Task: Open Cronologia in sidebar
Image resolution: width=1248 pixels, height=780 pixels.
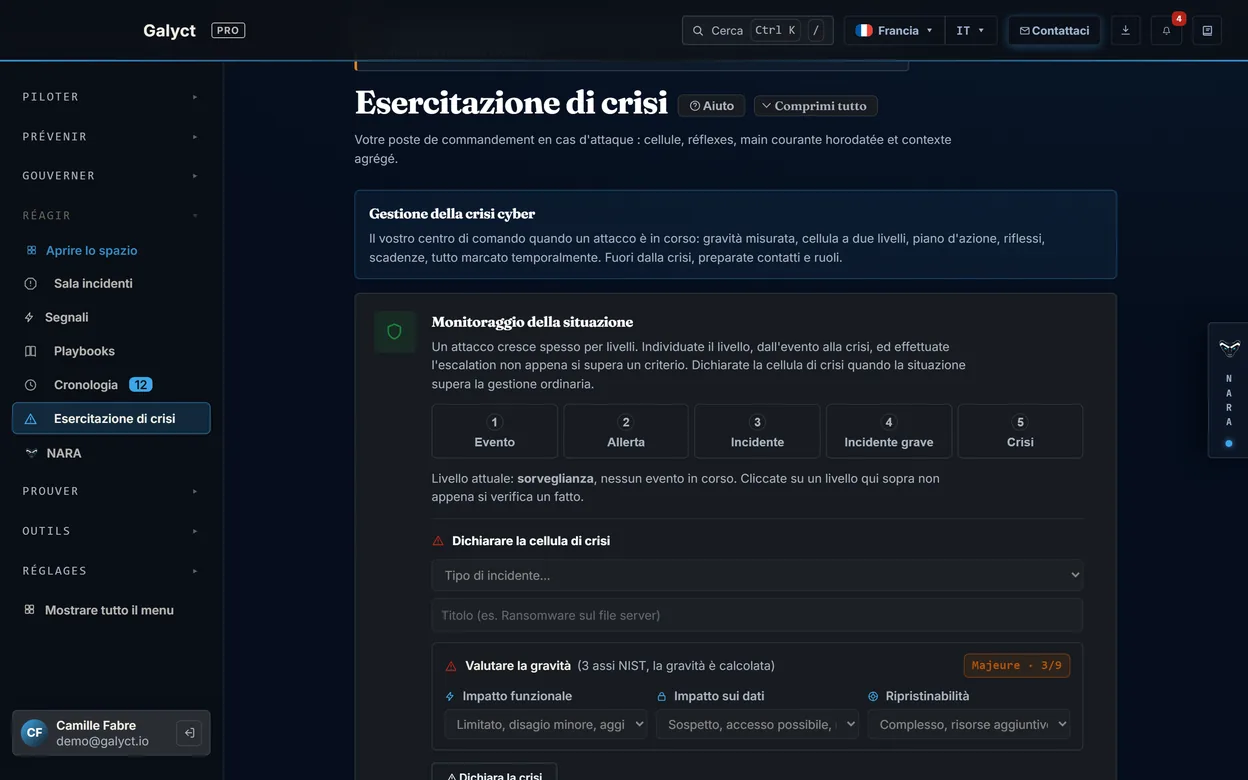Action: (111, 385)
